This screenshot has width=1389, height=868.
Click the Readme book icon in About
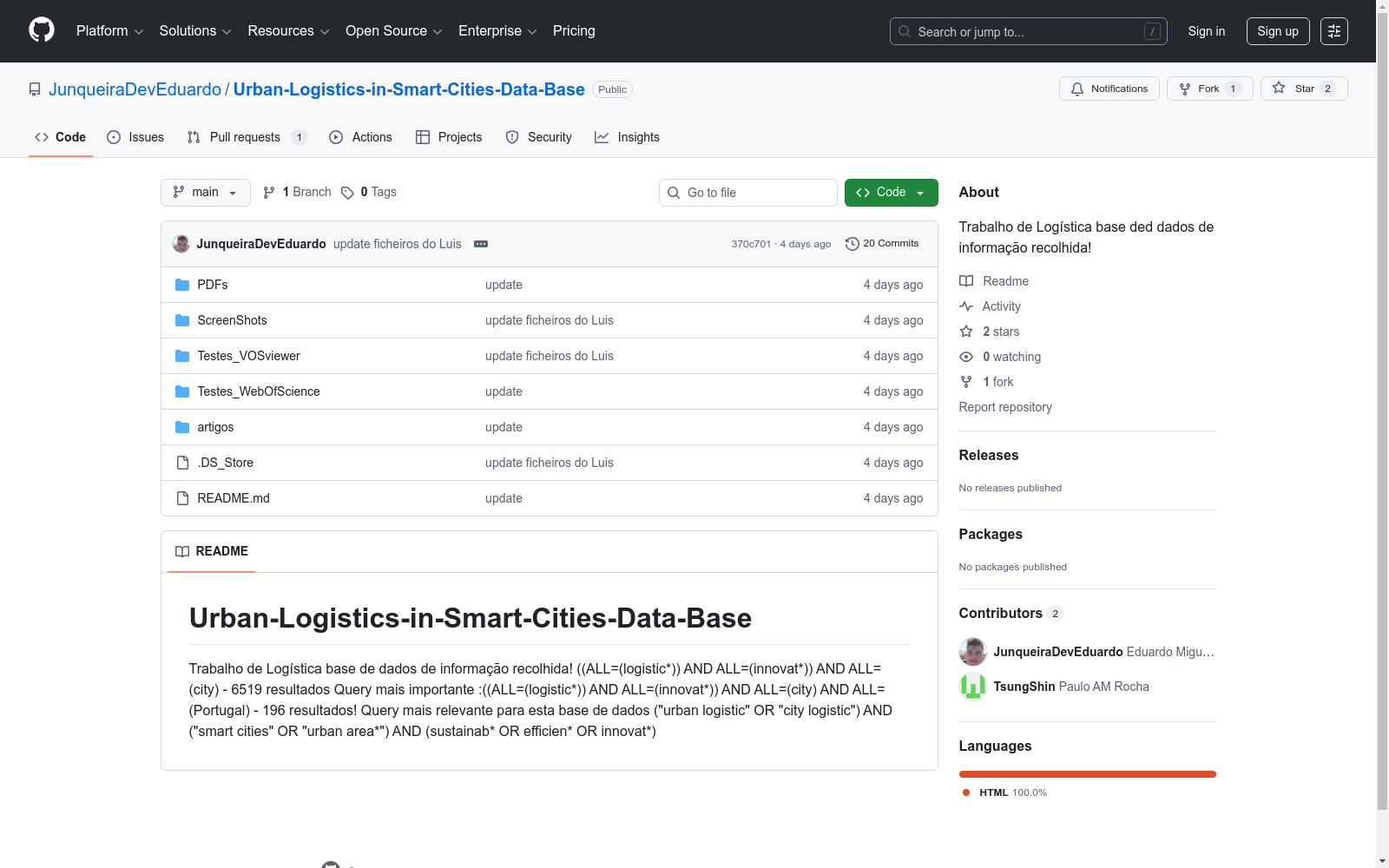tap(966, 281)
